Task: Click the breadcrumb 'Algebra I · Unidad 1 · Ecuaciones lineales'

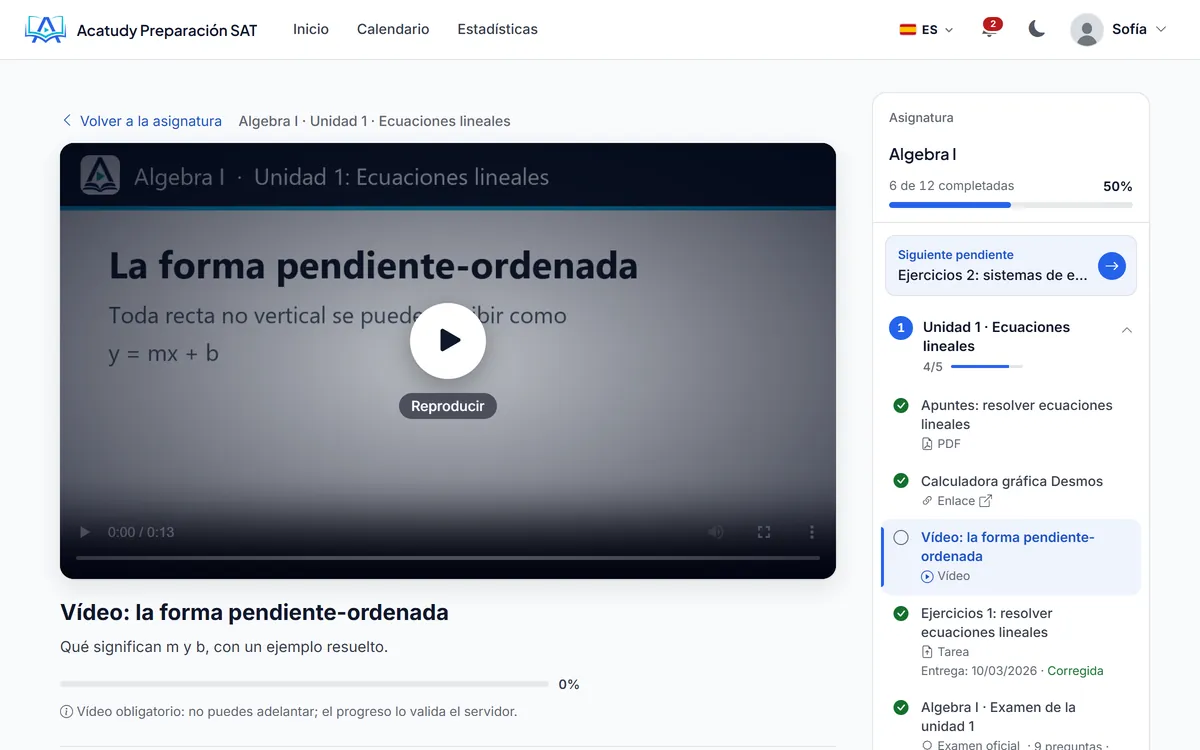Action: (x=374, y=121)
